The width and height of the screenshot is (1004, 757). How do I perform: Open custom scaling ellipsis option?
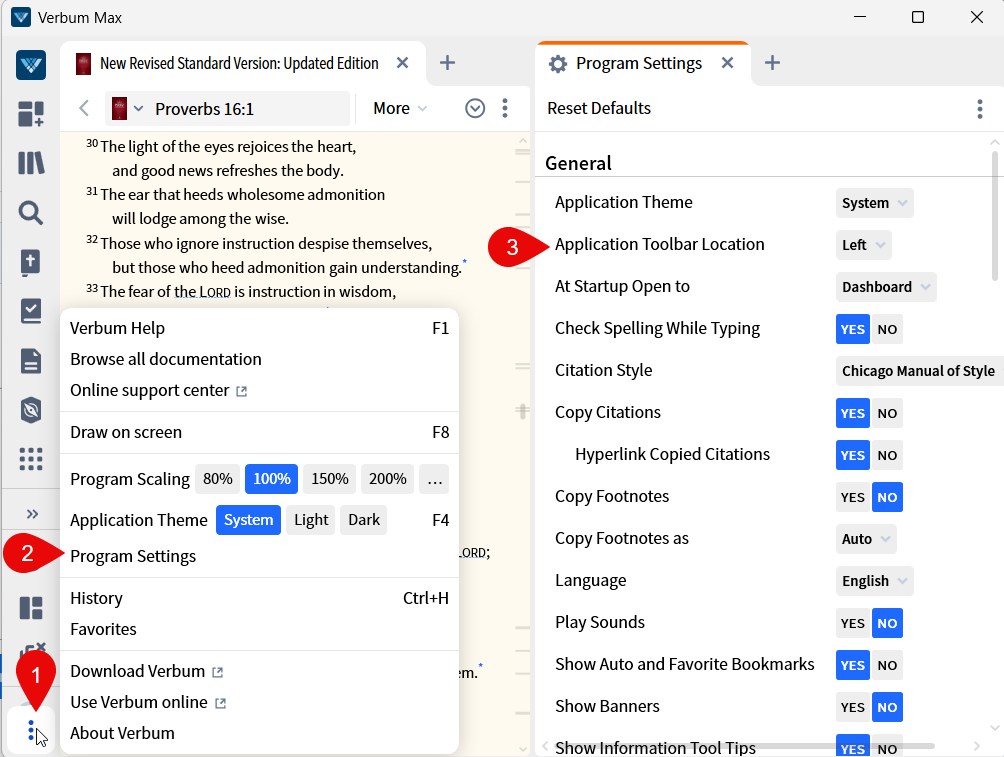point(434,479)
